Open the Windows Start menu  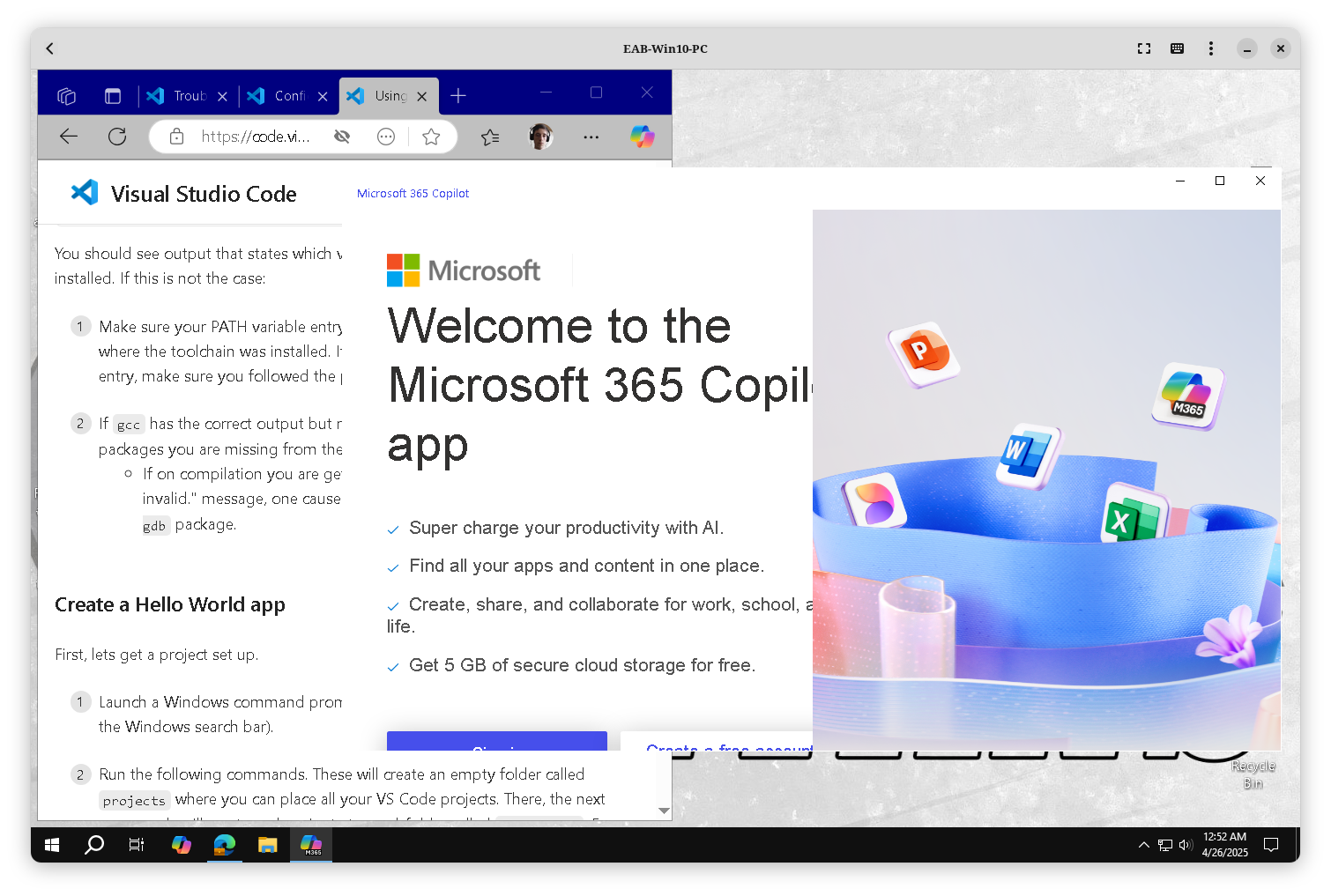tap(52, 845)
